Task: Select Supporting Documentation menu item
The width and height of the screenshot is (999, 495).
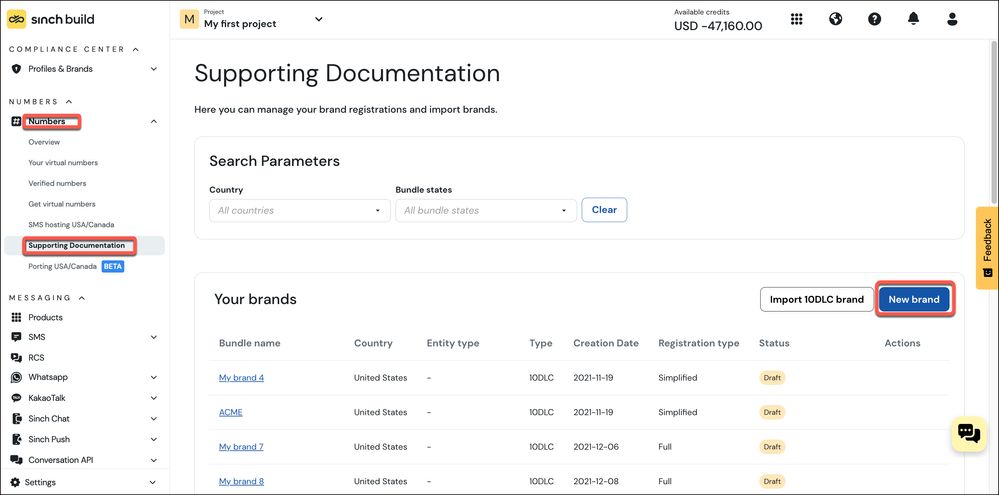Action: tap(84, 245)
